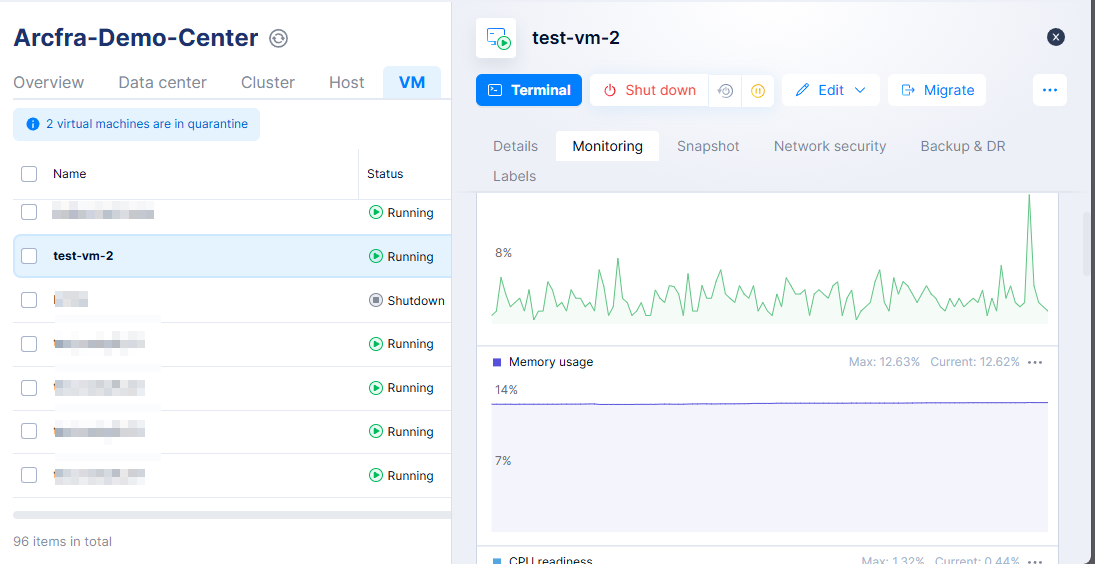This screenshot has height=564, width=1095.
Task: Open the three-dot more actions menu
Action: coord(1049,90)
